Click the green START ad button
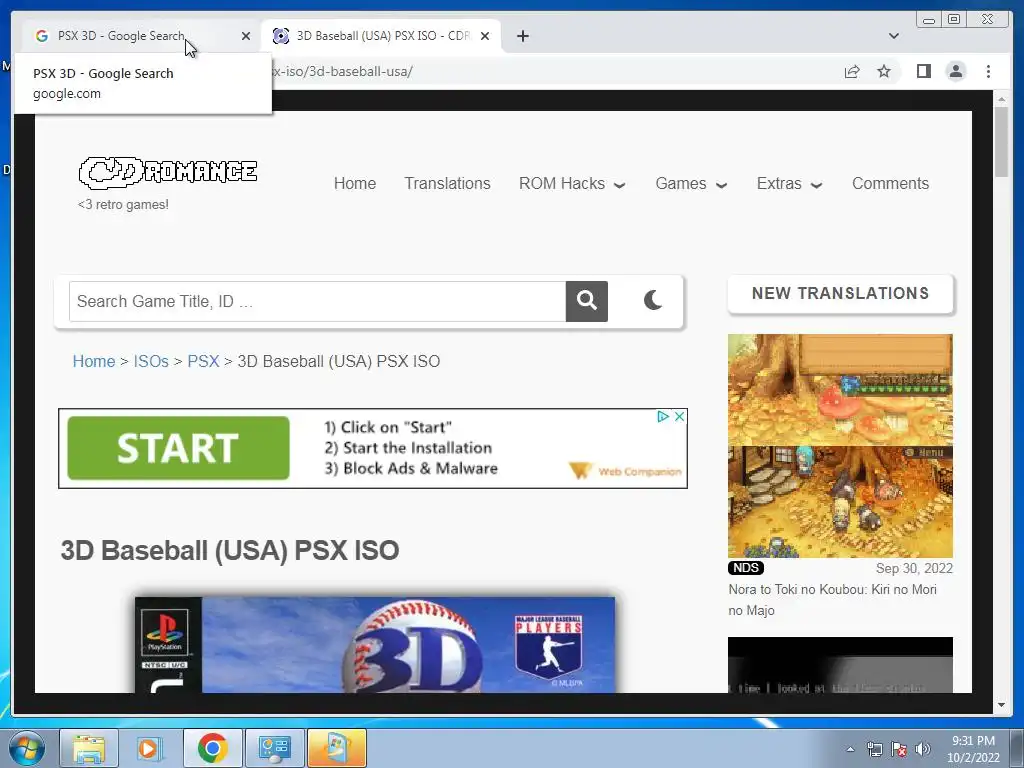The width and height of the screenshot is (1024, 768). click(178, 448)
